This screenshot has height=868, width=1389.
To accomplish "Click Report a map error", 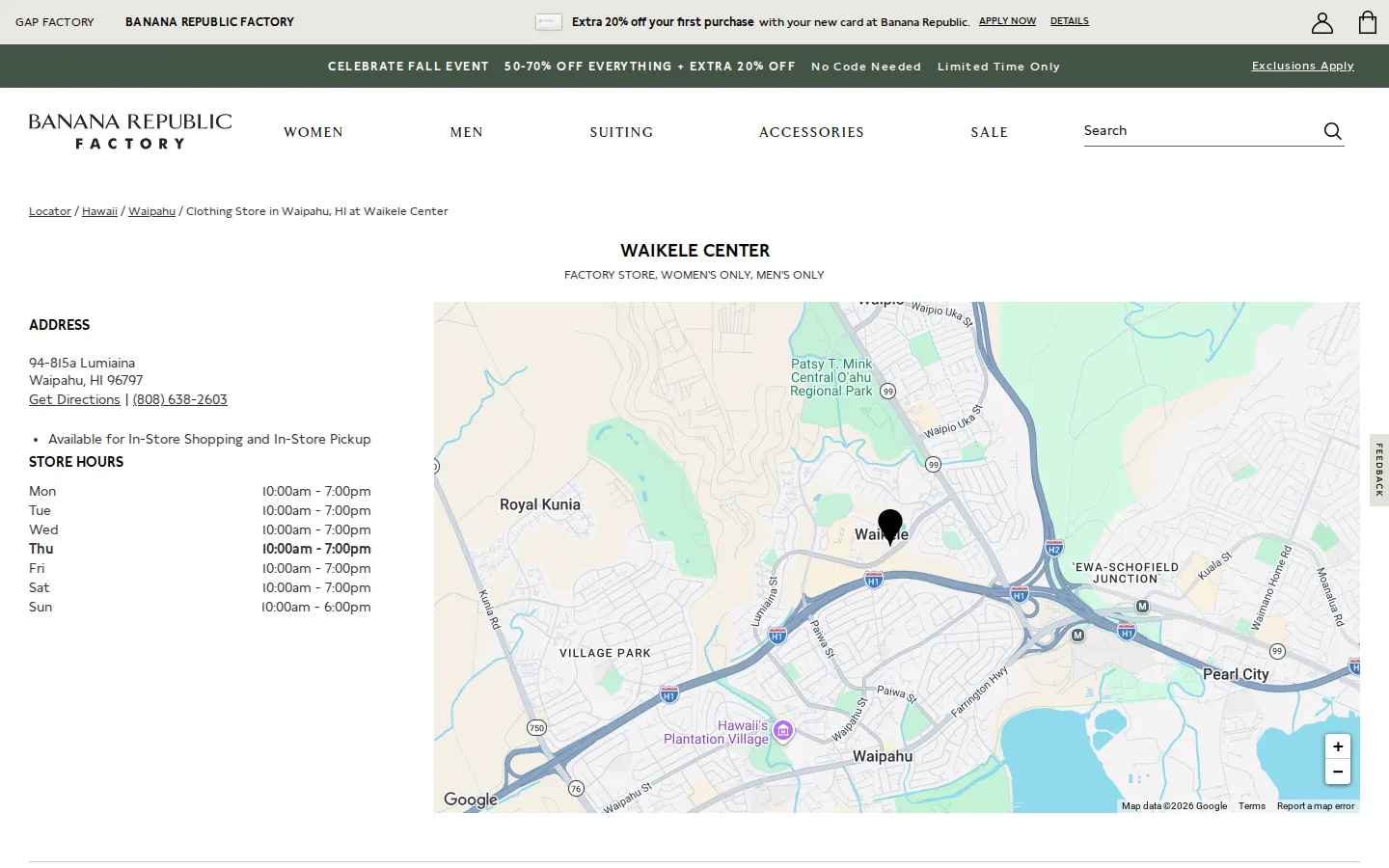I will 1316,806.
